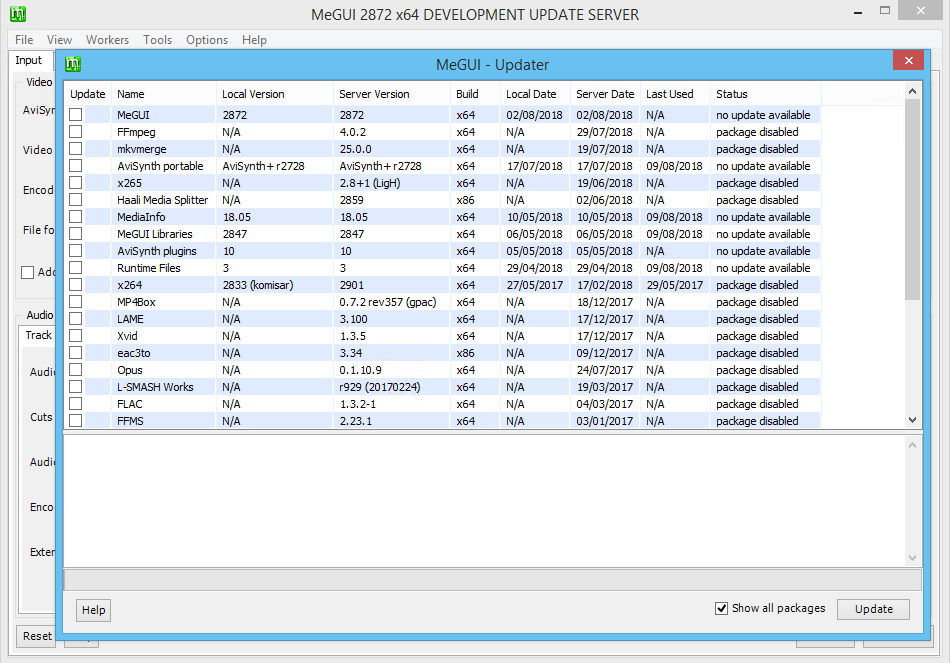Screen dimensions: 950x663
Task: Click the '0.7.2 rev357 (gpac)' server version
Action: [388, 302]
